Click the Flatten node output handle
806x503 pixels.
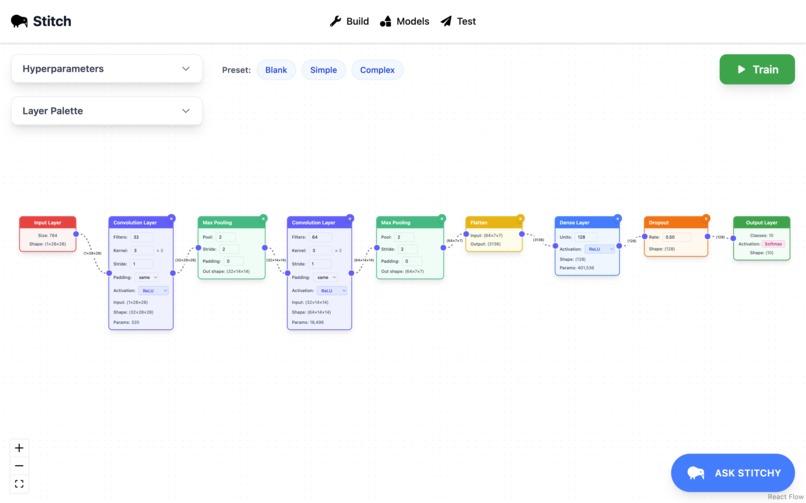tap(522, 234)
